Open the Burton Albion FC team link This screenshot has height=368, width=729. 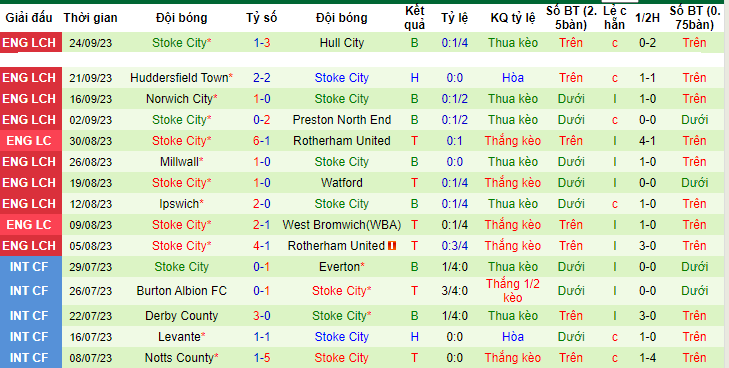(x=182, y=291)
